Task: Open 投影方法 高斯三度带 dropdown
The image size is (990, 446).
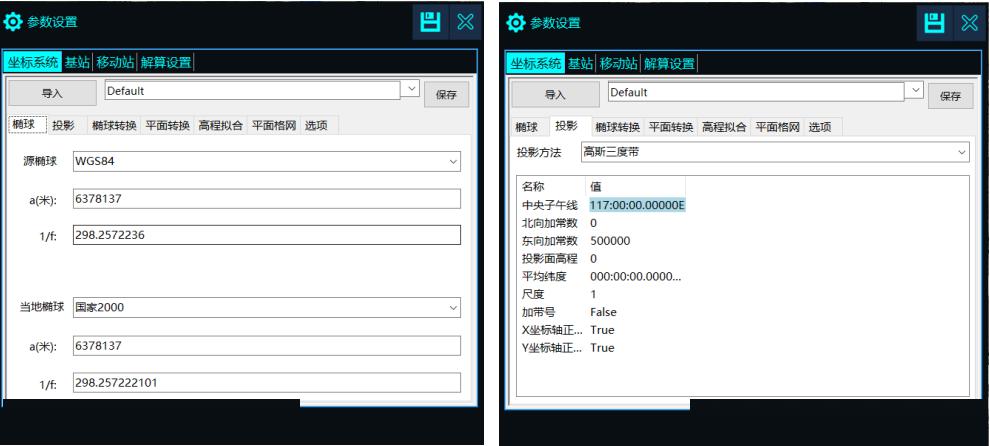Action: 775,152
